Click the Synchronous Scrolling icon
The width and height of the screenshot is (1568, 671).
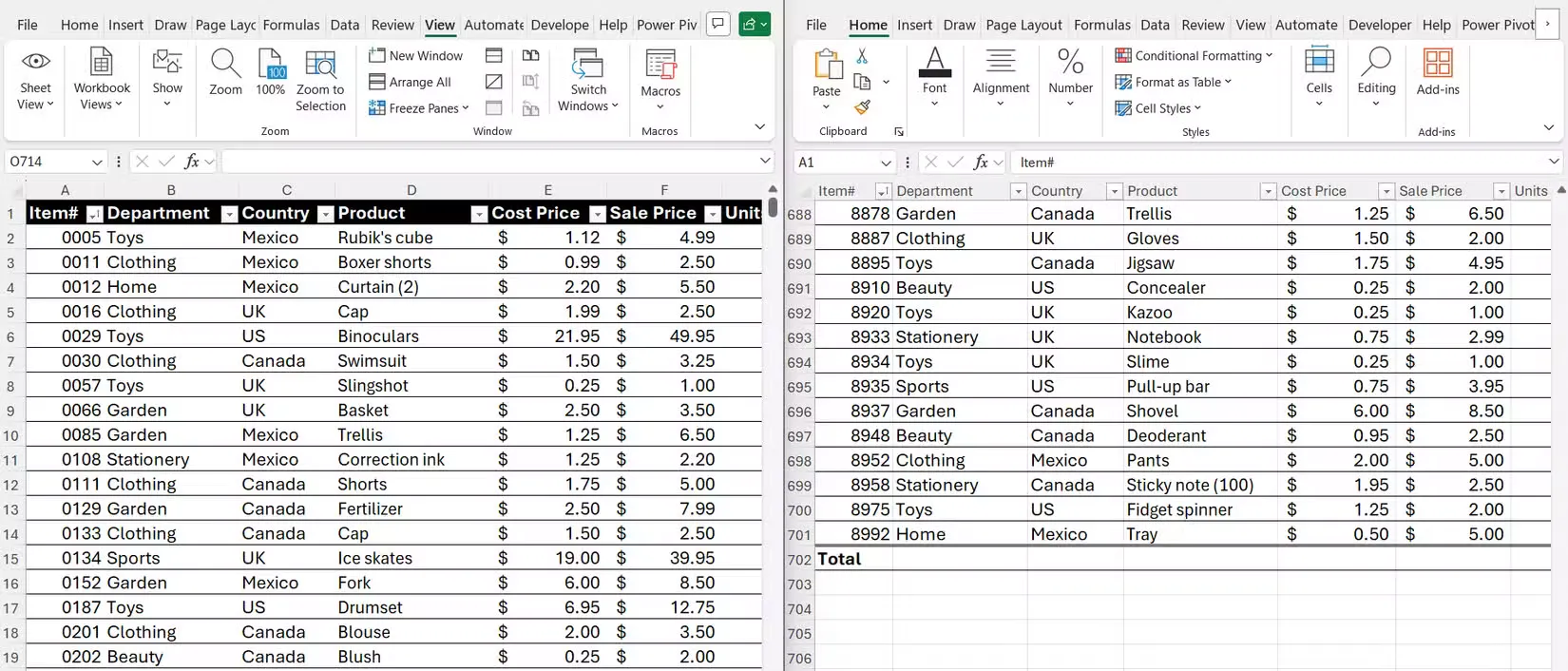click(x=531, y=82)
